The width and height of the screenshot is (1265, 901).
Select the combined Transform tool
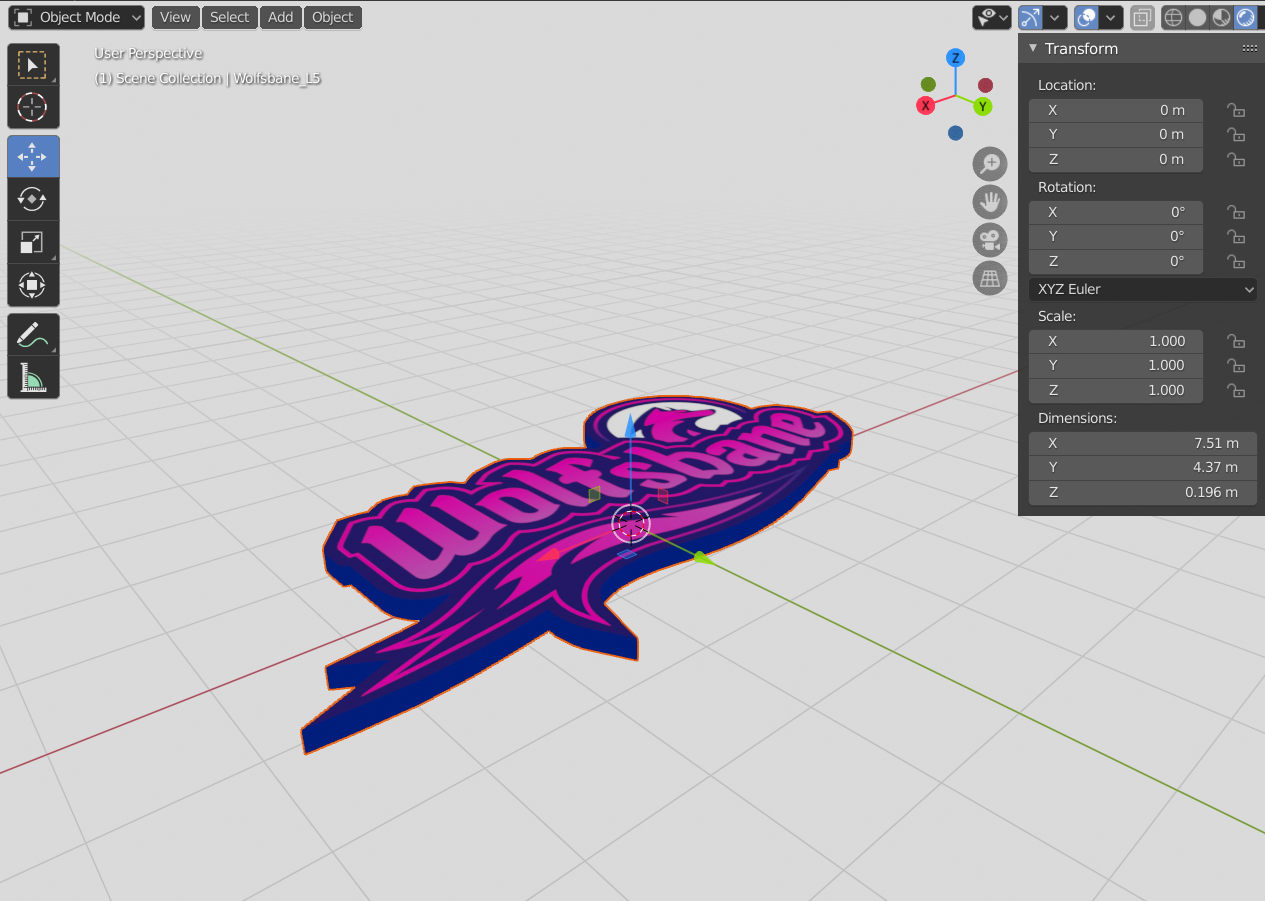(x=33, y=285)
